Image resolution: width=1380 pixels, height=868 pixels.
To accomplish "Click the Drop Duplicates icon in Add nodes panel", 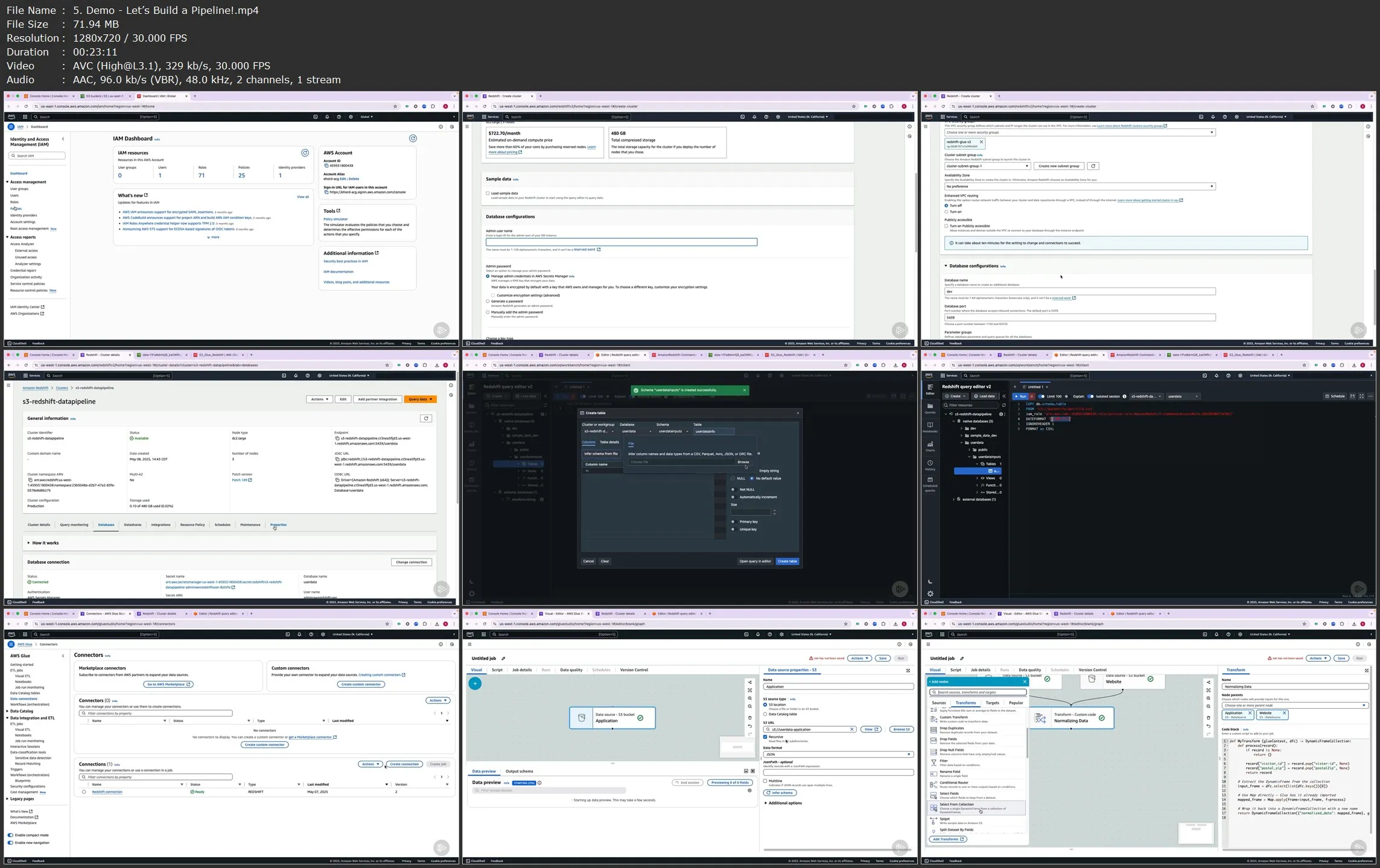I will click(933, 730).
